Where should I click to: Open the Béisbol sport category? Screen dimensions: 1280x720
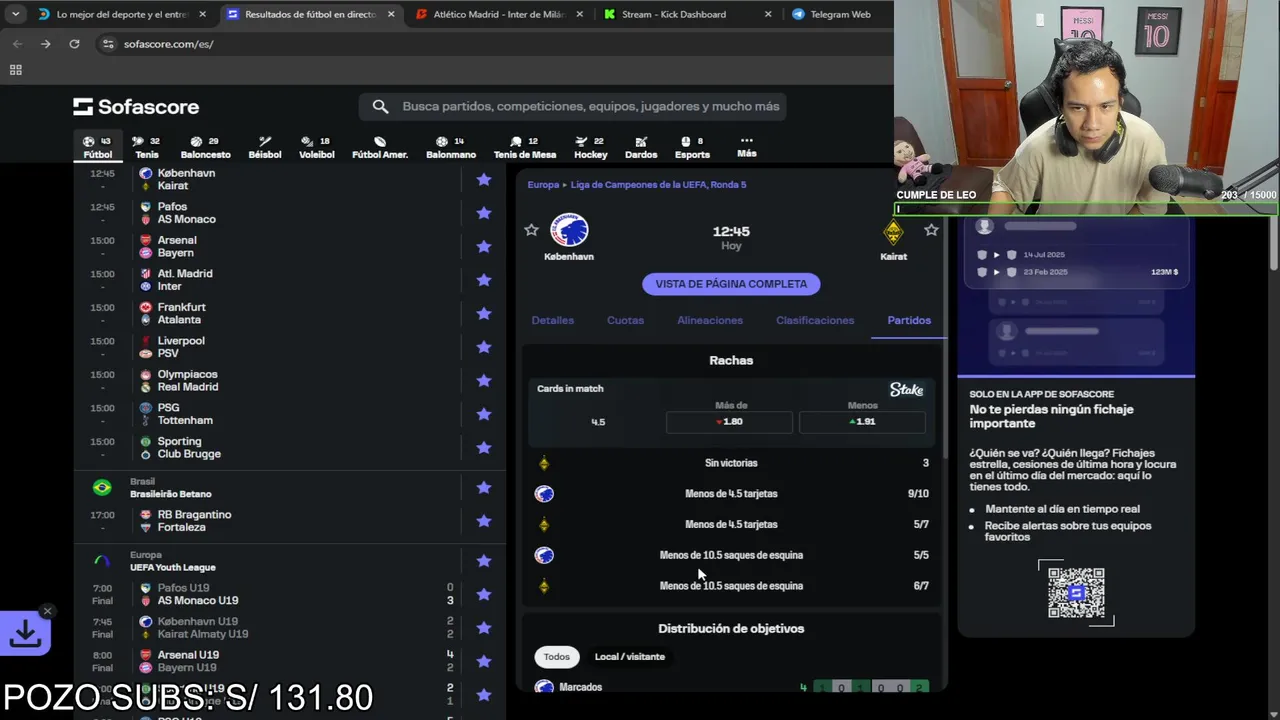coord(265,147)
